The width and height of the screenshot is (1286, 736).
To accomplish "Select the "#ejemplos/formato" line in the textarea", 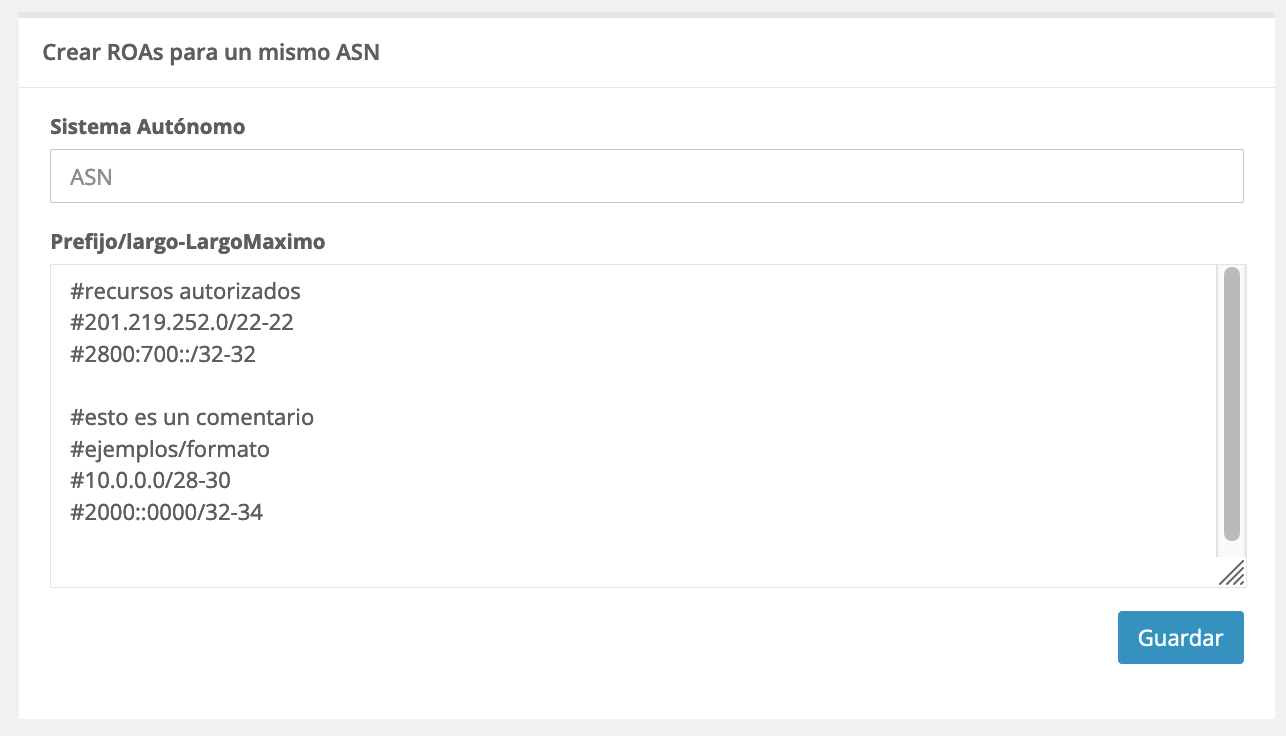I will click(x=170, y=449).
